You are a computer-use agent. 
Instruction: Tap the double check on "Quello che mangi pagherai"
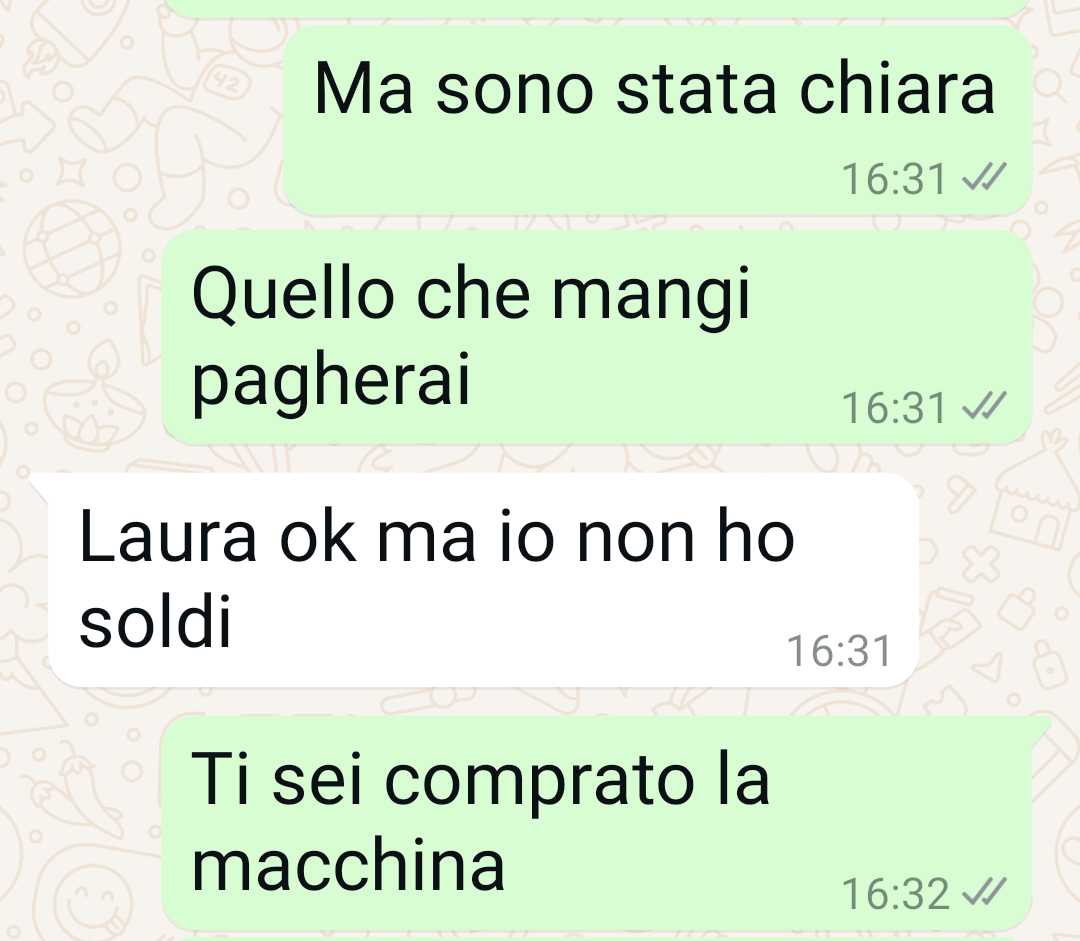click(984, 406)
